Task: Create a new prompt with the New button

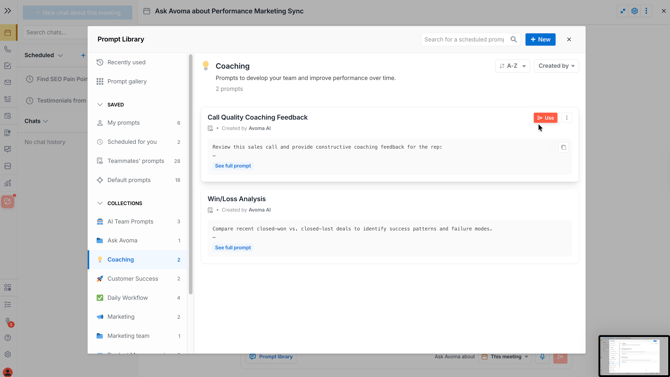Action: pos(541,39)
